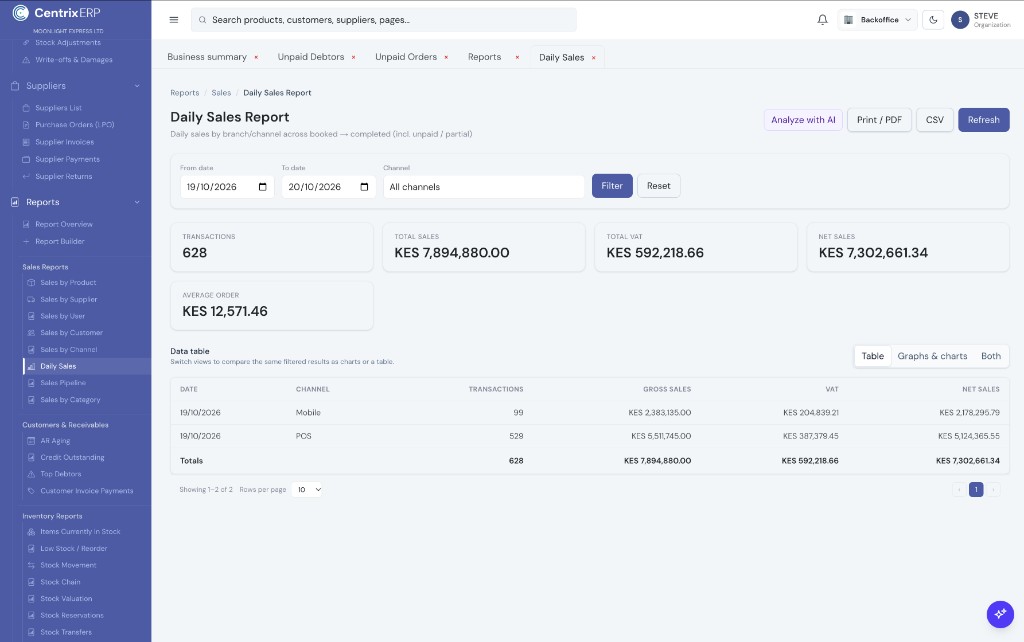
Task: Open Supplier Payments sidebar item
Action: tap(67, 159)
